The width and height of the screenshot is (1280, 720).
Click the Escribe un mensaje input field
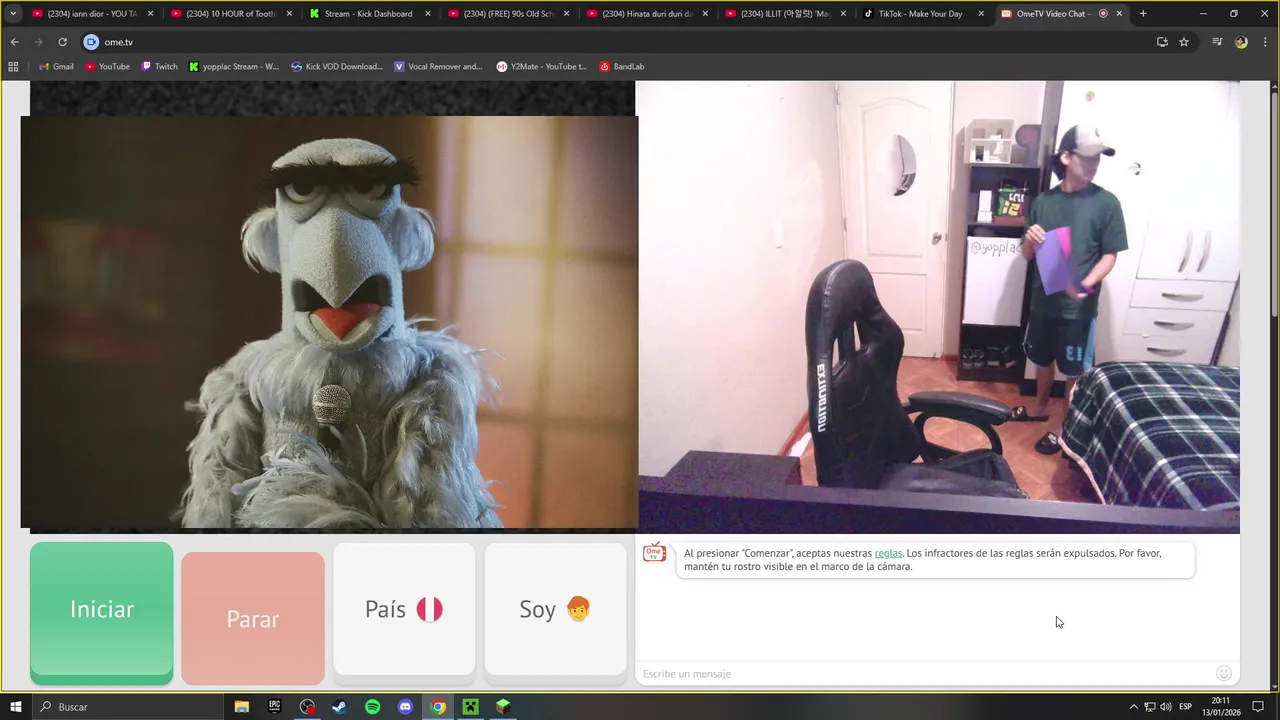point(925,673)
